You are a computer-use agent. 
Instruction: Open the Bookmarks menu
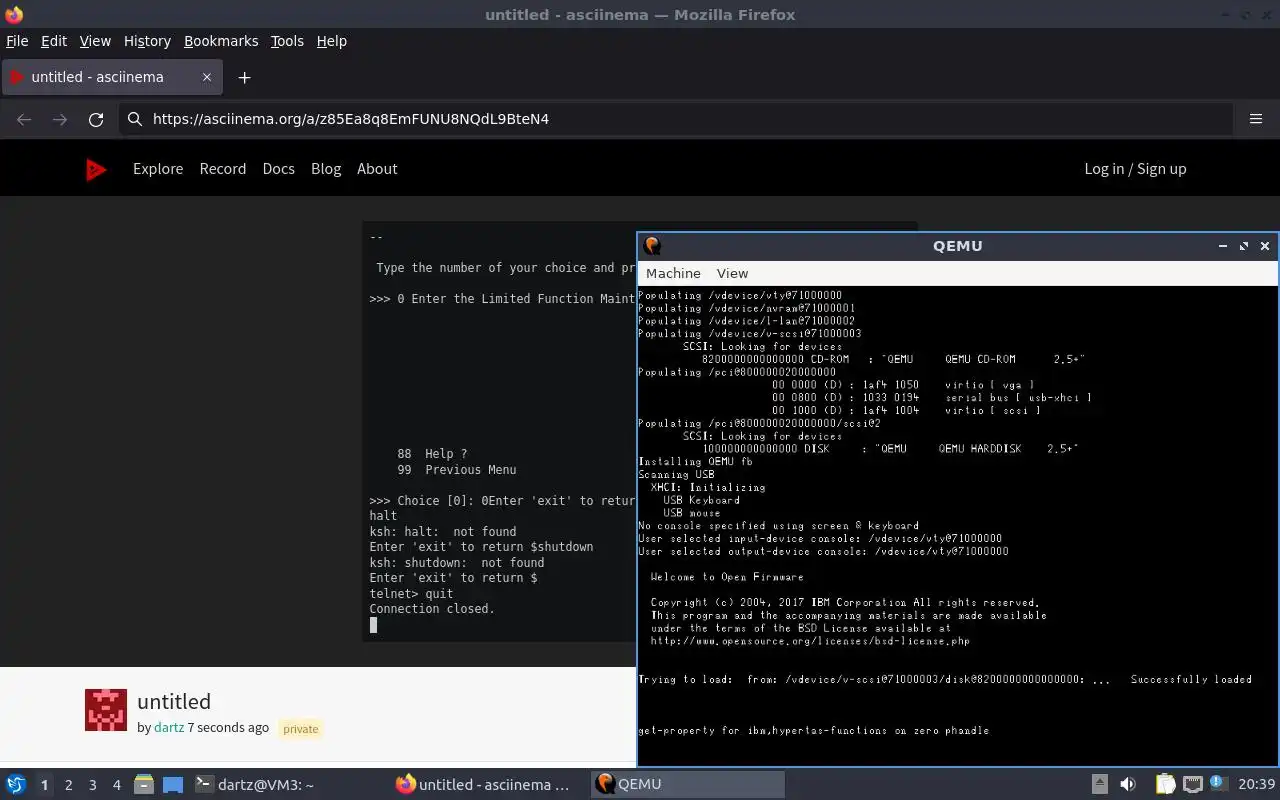coord(221,41)
